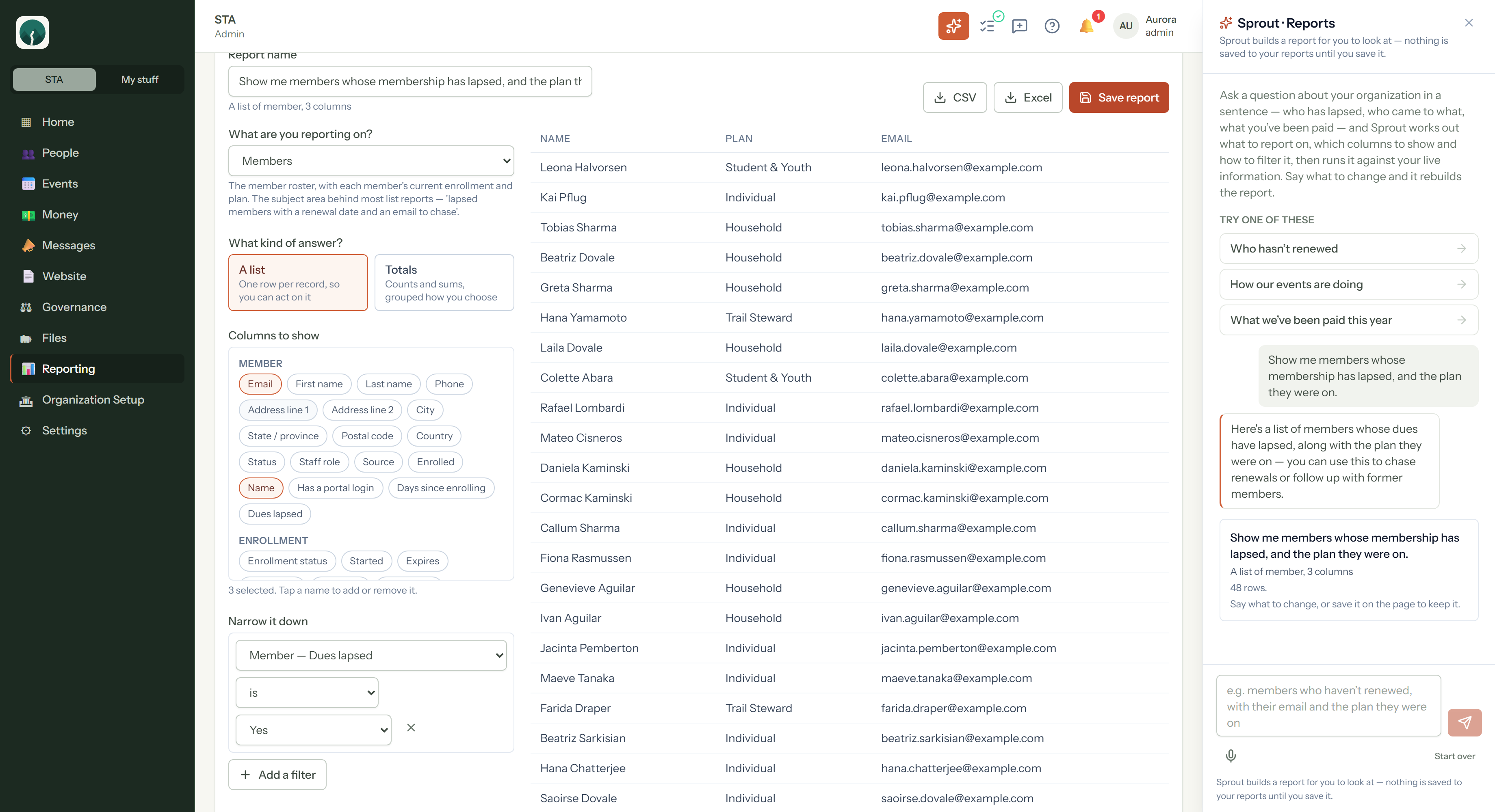
Task: Open the 'Member — Dues lapsed' filter dropdown
Action: (371, 655)
